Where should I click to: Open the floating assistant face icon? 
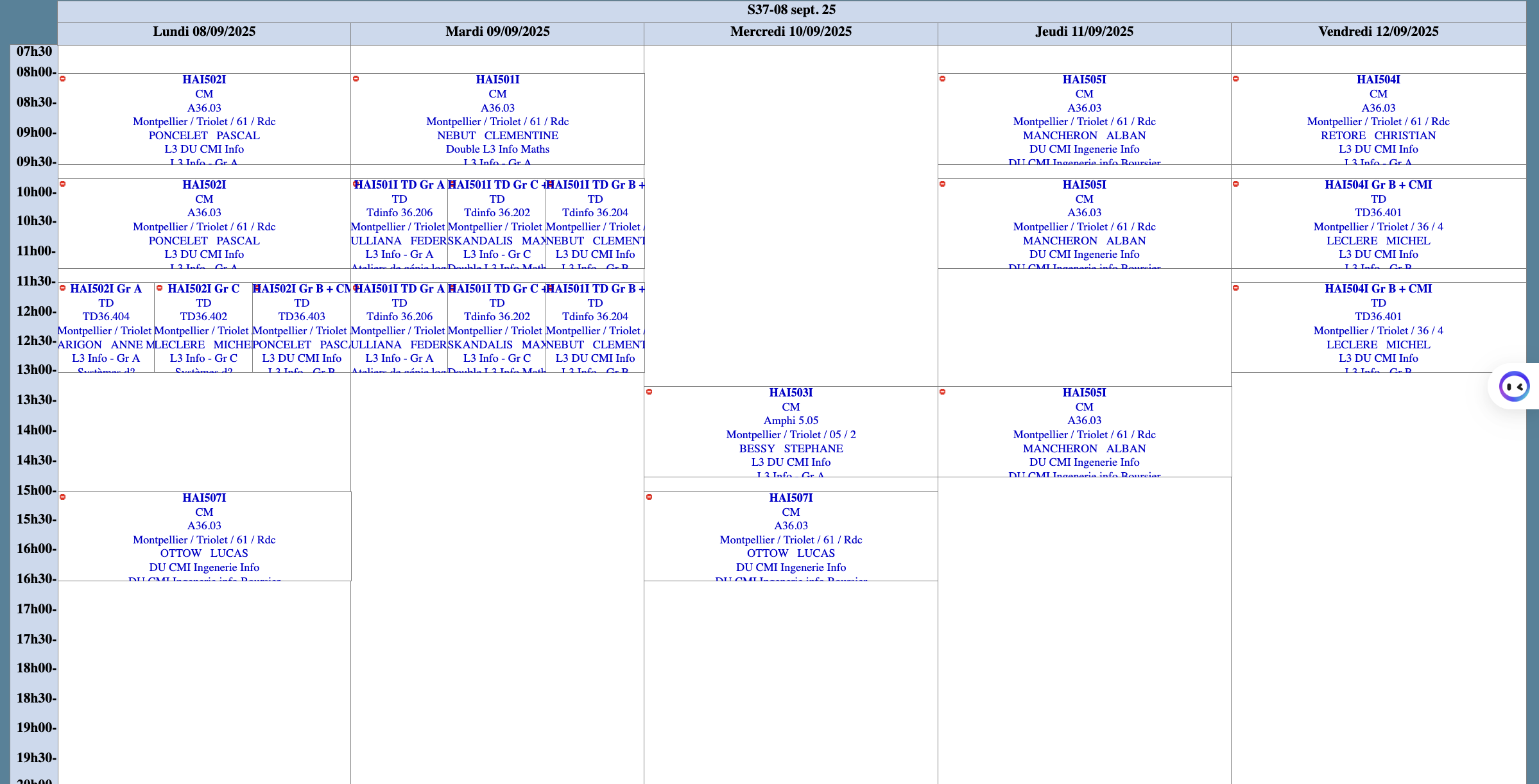coord(1515,386)
